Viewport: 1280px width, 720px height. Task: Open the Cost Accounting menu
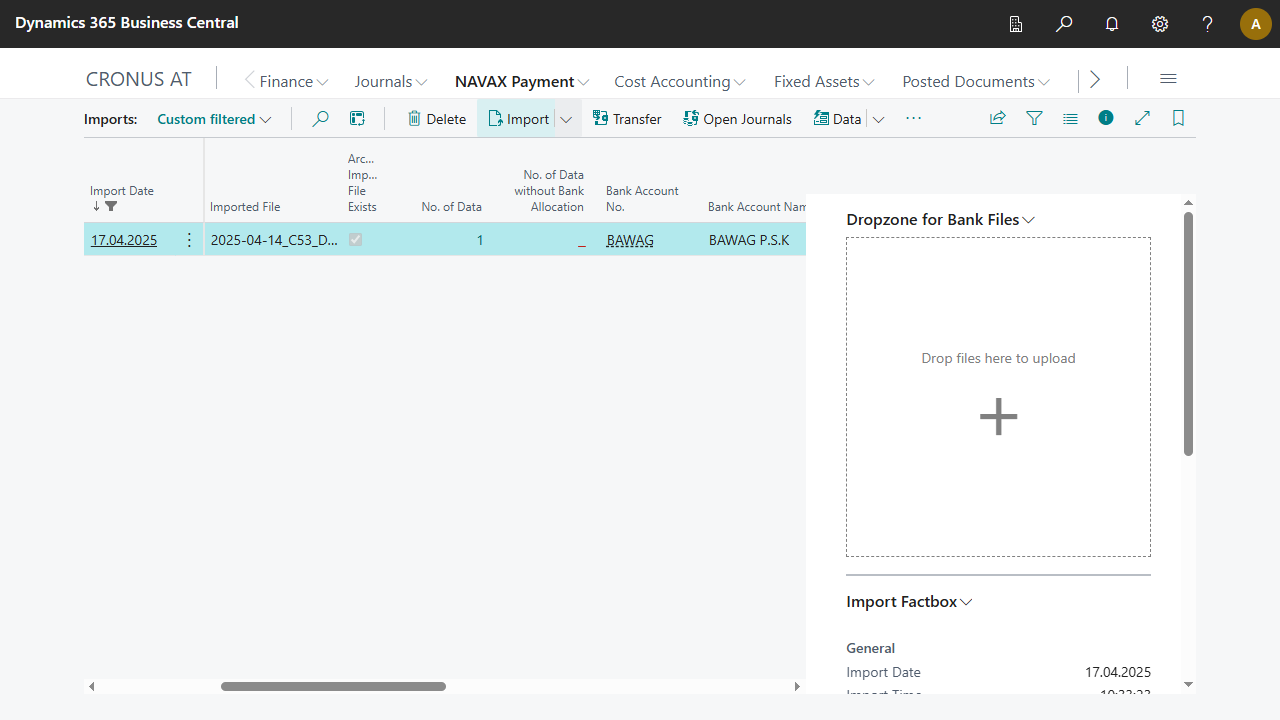[x=679, y=82]
